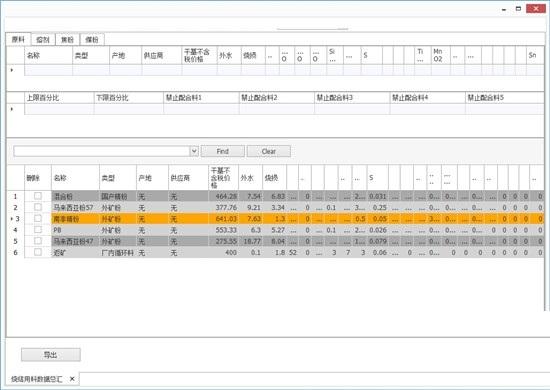The image size is (550, 390).
Task: Click the Find button
Action: 223,151
